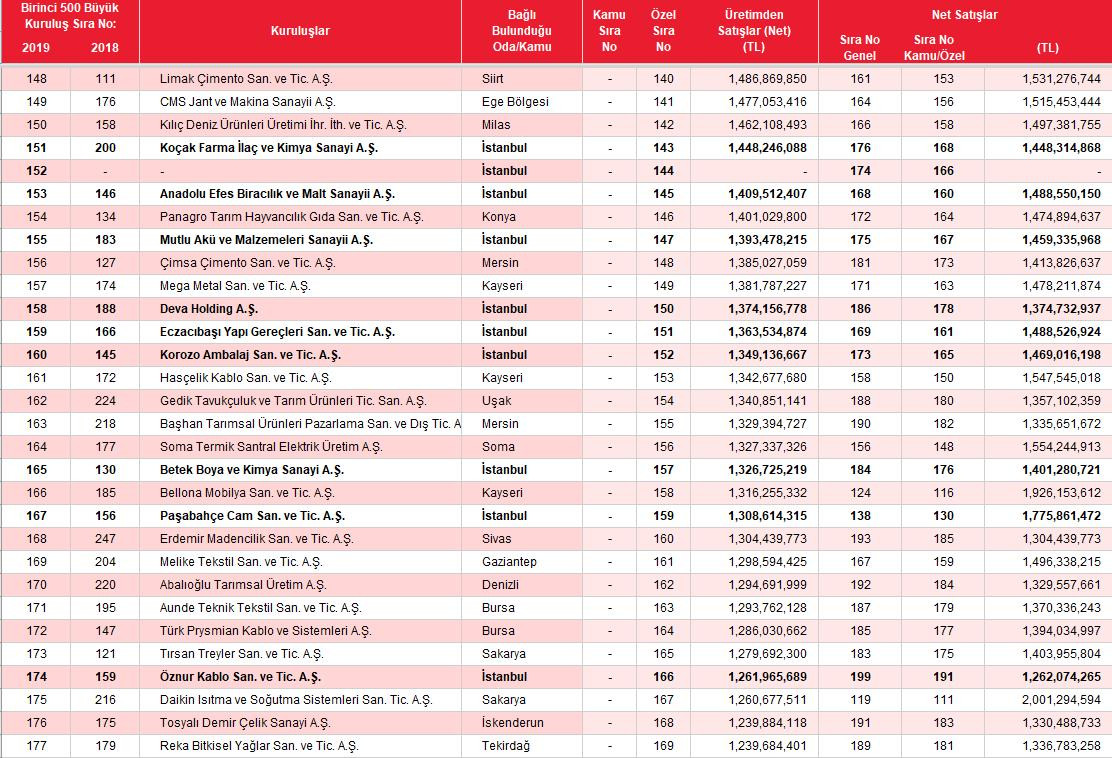
Task: Click net sales value 1,262,074,265
Action: click(1061, 676)
